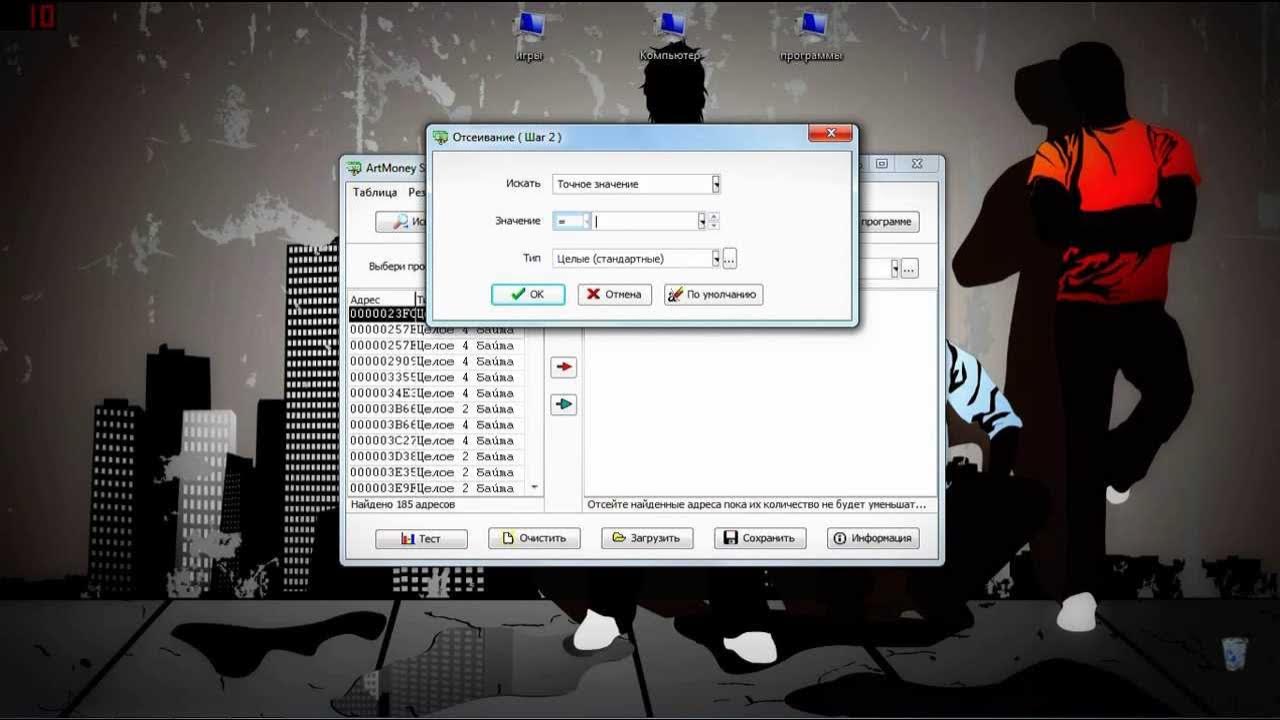
Task: Open the программы desktop icon
Action: coord(811,35)
